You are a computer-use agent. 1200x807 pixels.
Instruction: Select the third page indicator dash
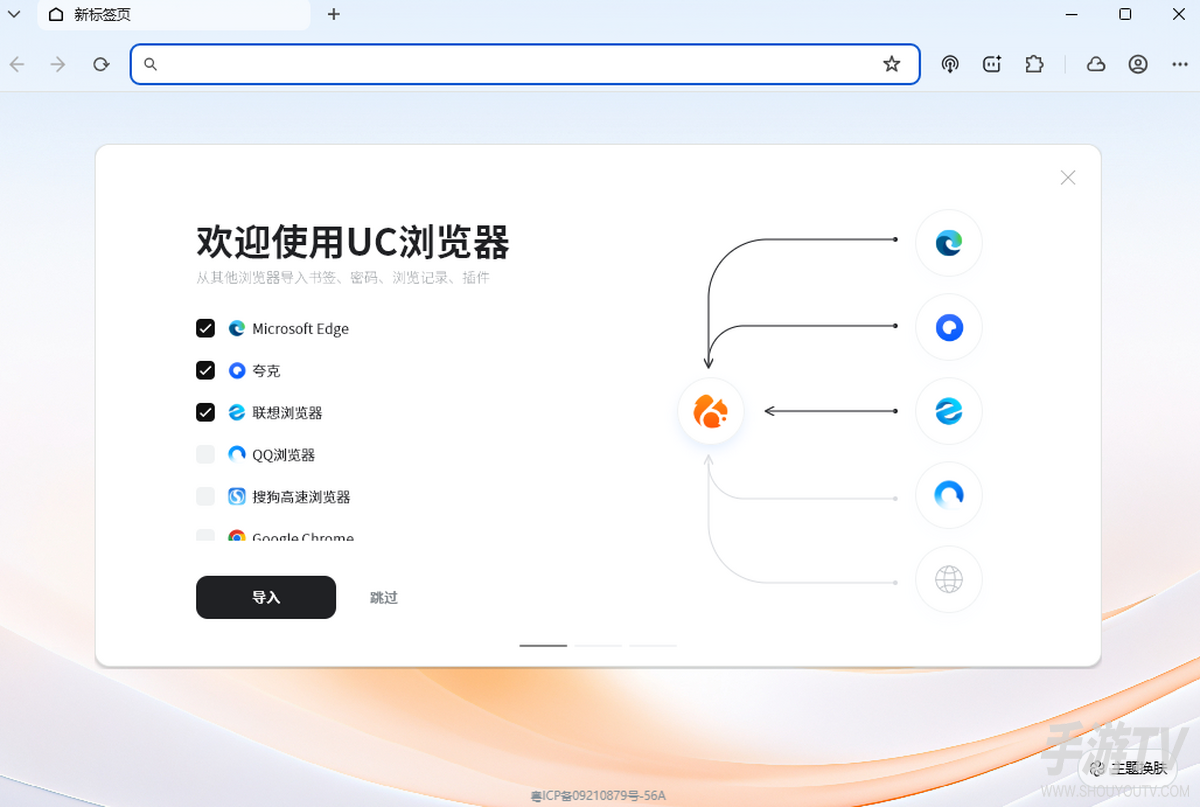pyautogui.click(x=653, y=645)
